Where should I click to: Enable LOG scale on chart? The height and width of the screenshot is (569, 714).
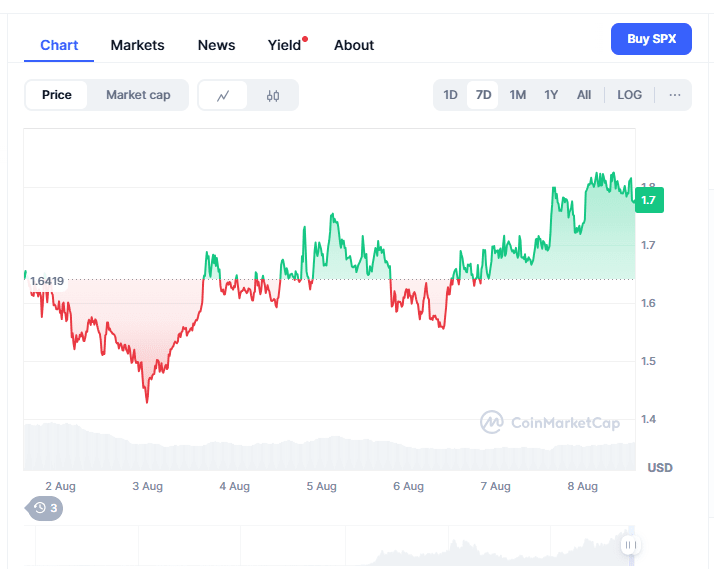tap(630, 95)
